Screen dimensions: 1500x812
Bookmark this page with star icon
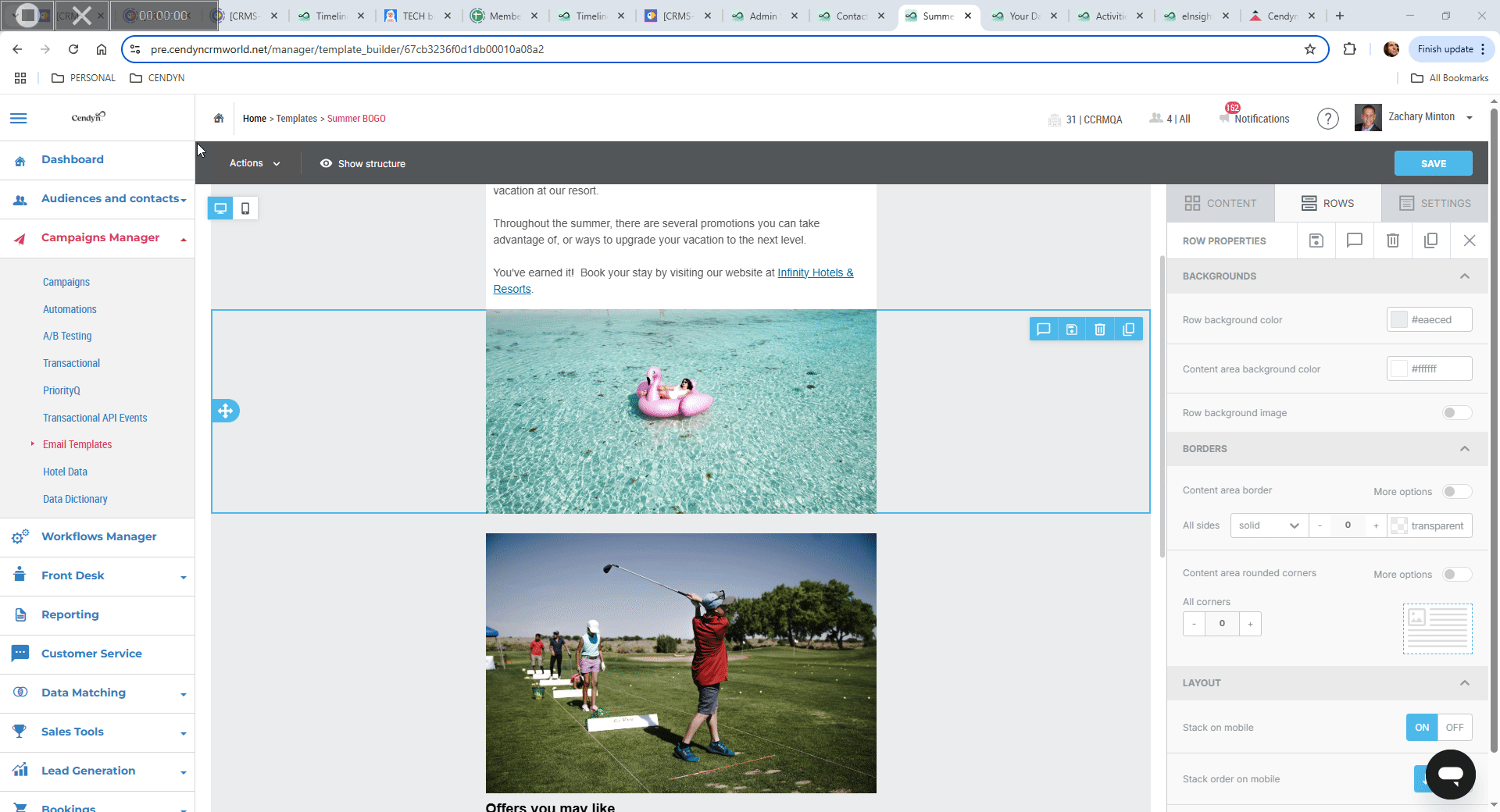point(1310,49)
